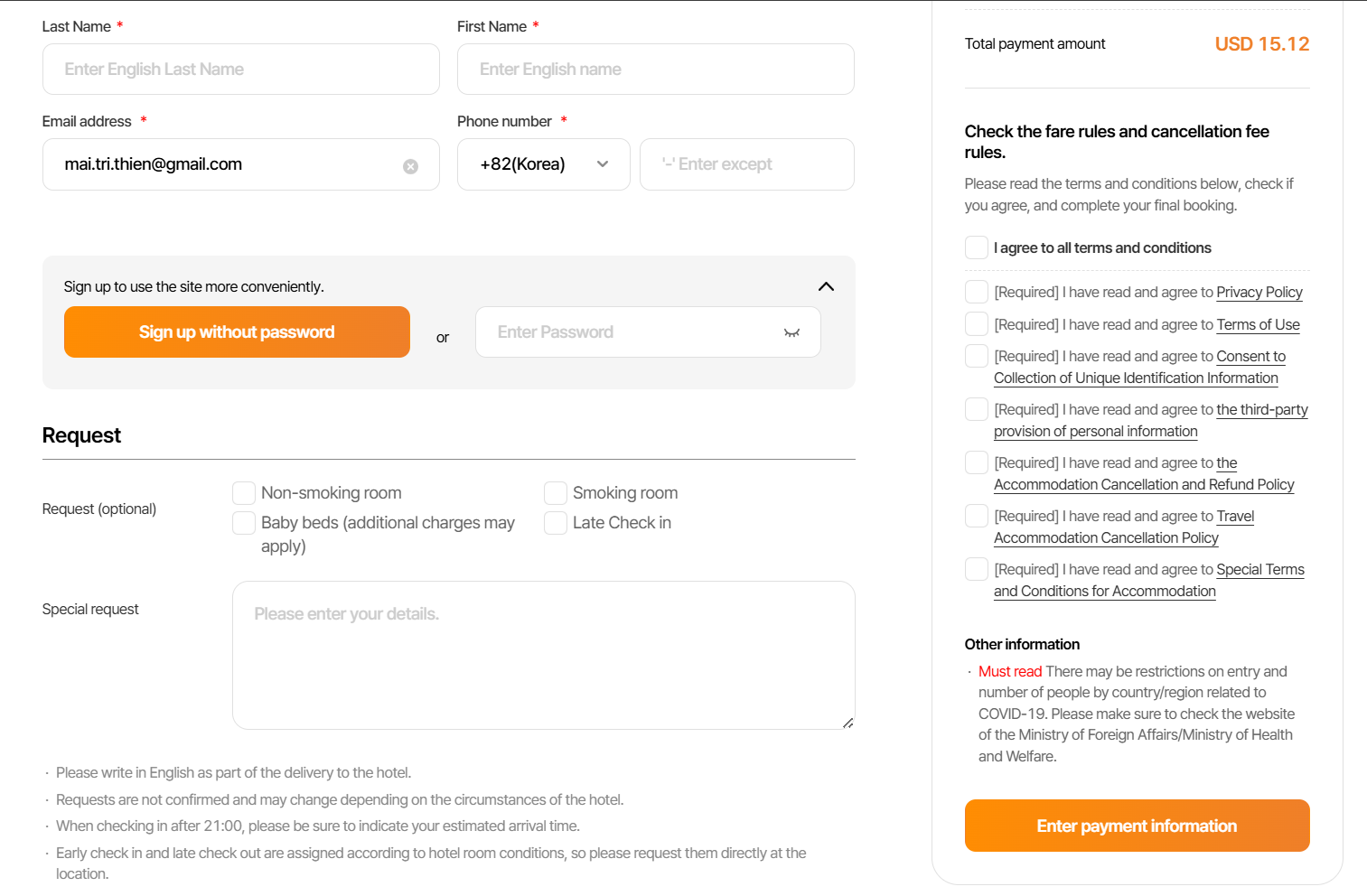The image size is (1367, 896).
Task: Check the Non-smoking room option
Action: [244, 493]
